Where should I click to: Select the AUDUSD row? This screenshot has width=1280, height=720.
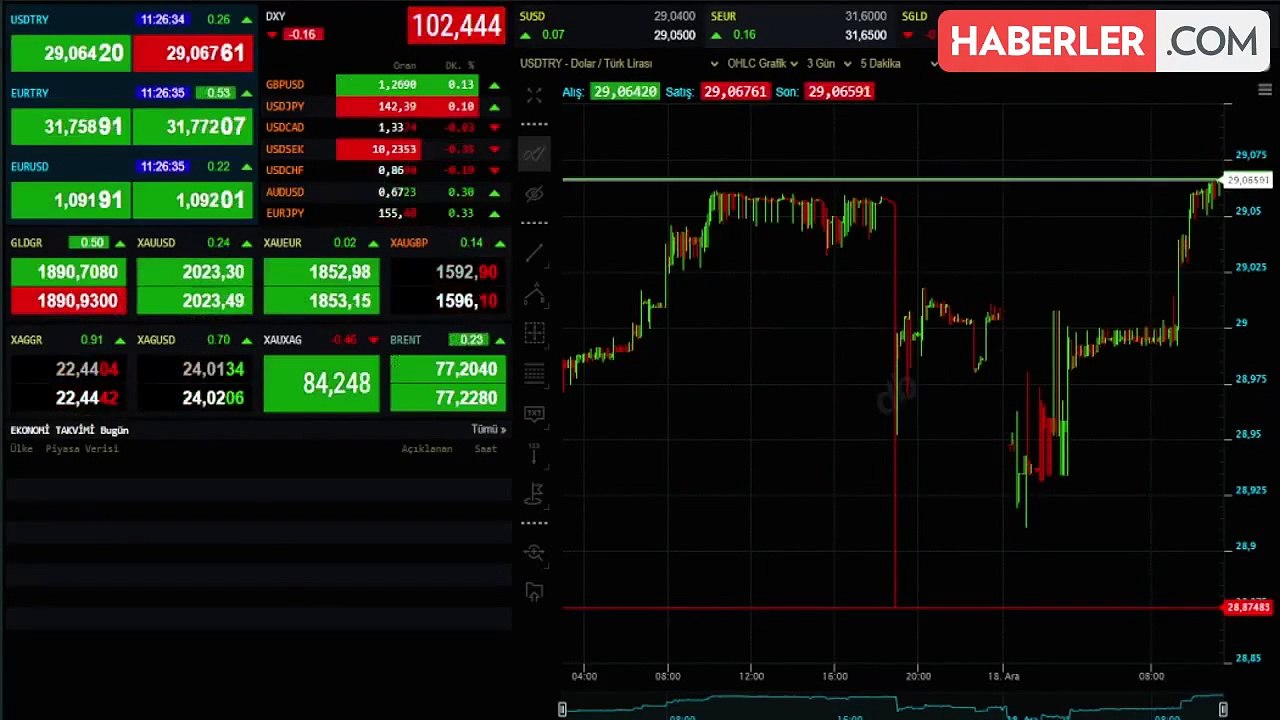click(x=384, y=192)
